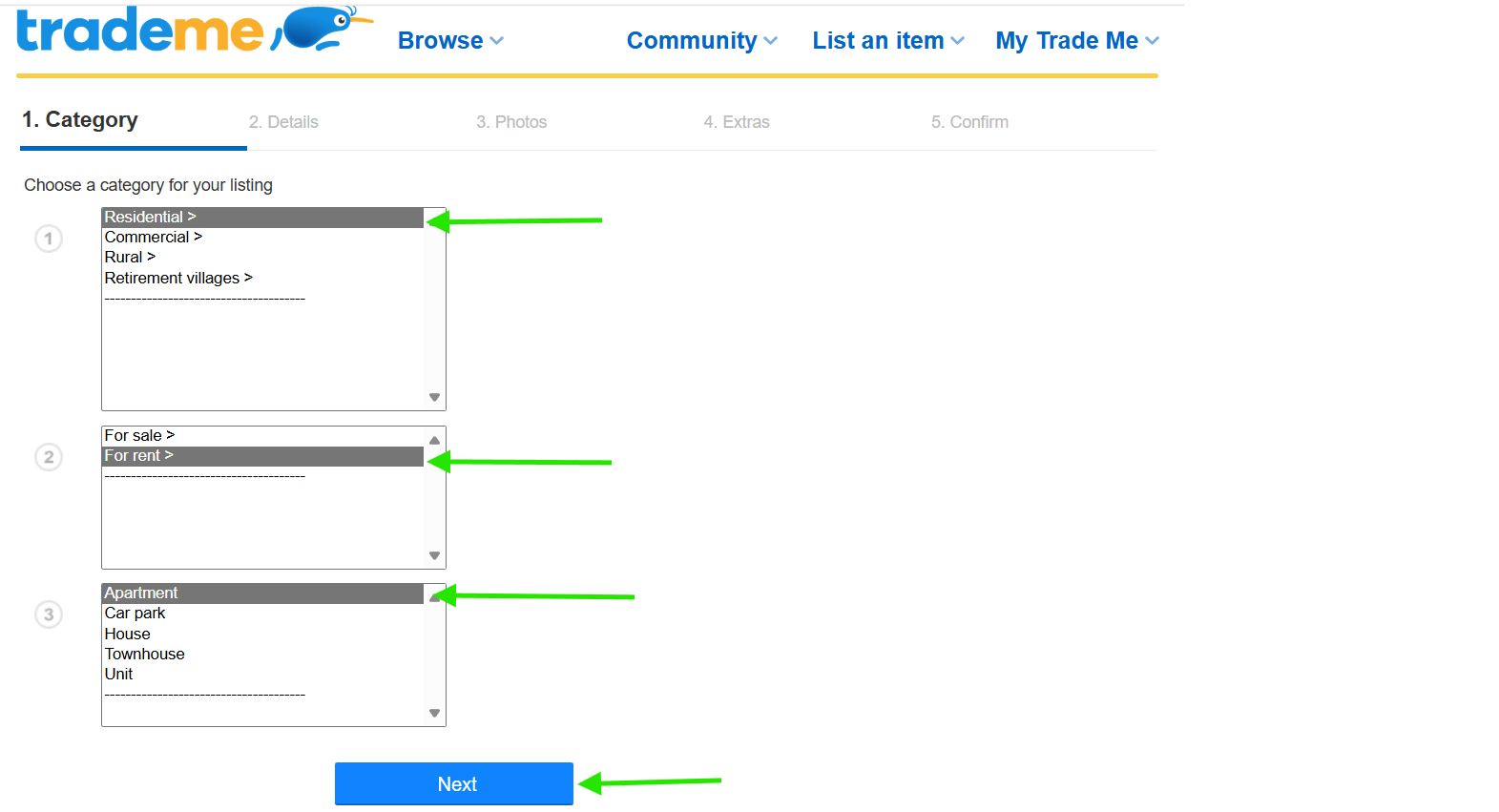Open the List an item dropdown
Viewport: 1499px width, 812px height.
point(888,41)
